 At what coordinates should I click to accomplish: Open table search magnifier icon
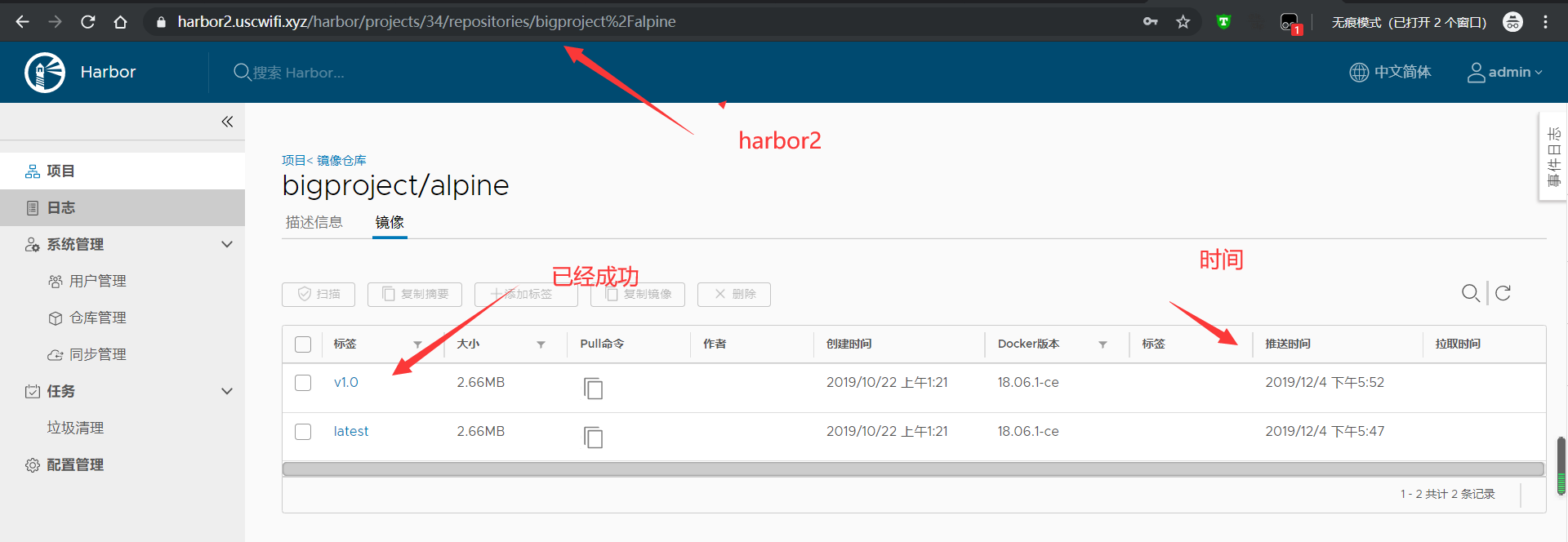click(x=1471, y=293)
